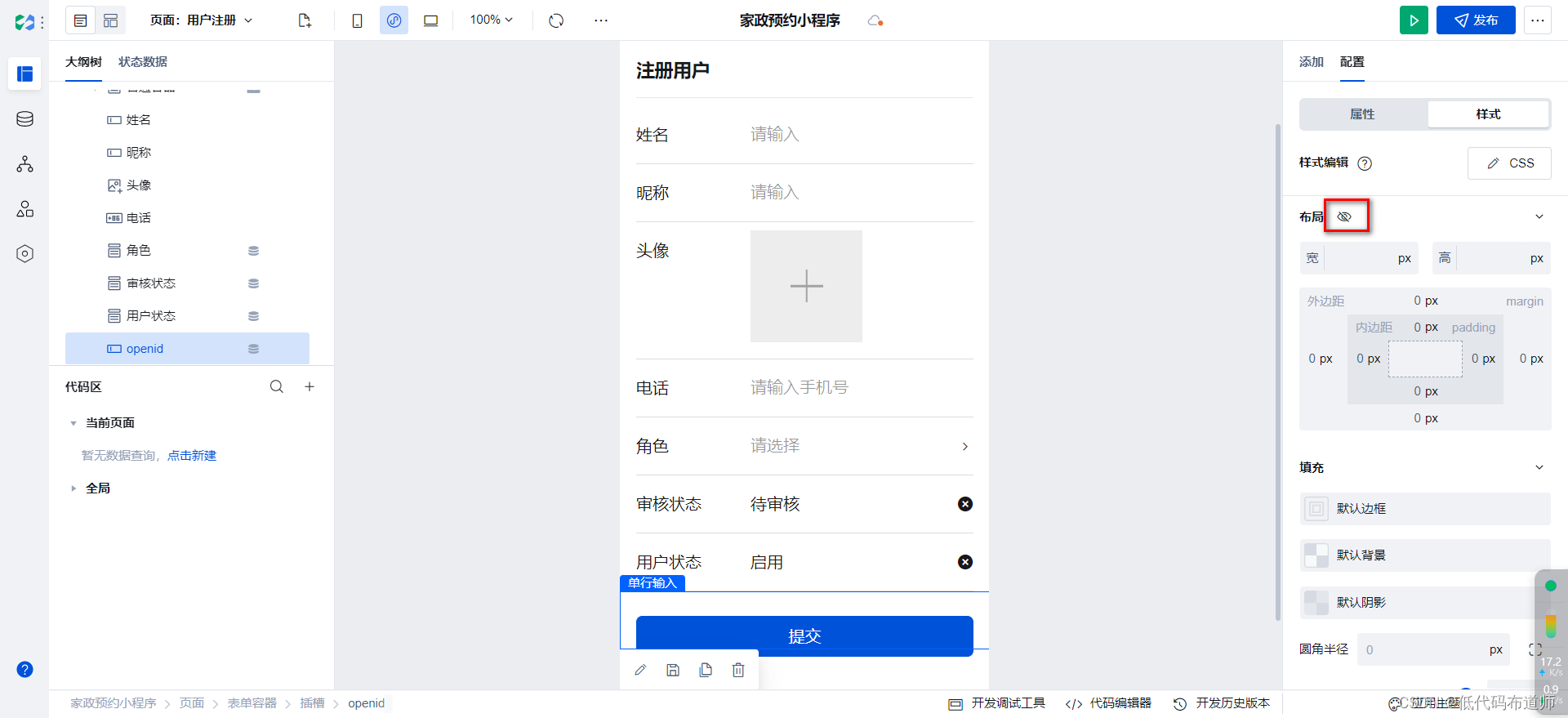Select the 配置 tab

pyautogui.click(x=1352, y=62)
